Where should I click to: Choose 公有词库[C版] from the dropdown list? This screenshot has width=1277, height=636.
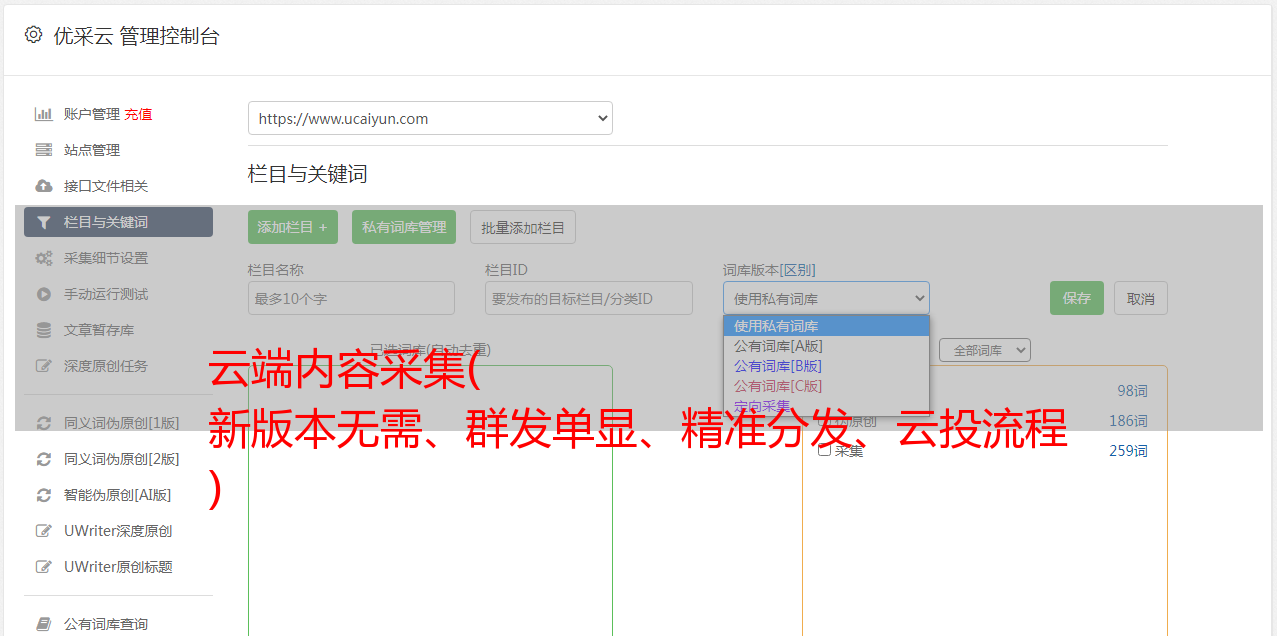778,386
